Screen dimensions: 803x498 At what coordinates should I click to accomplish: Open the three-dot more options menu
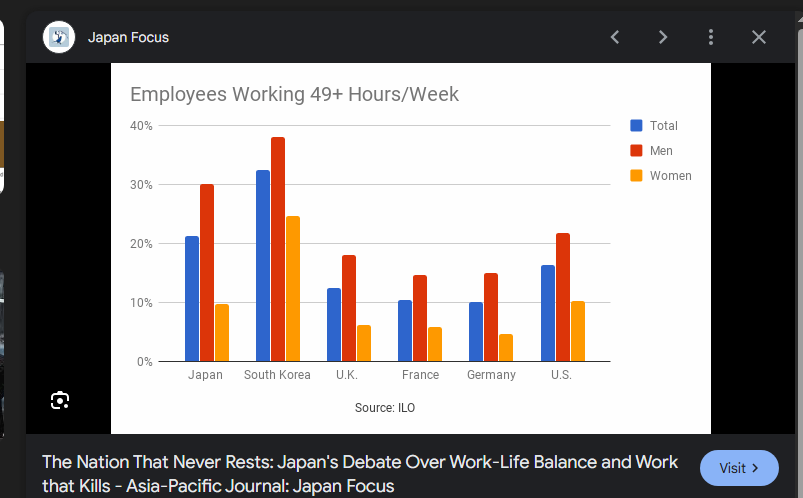[x=710, y=37]
